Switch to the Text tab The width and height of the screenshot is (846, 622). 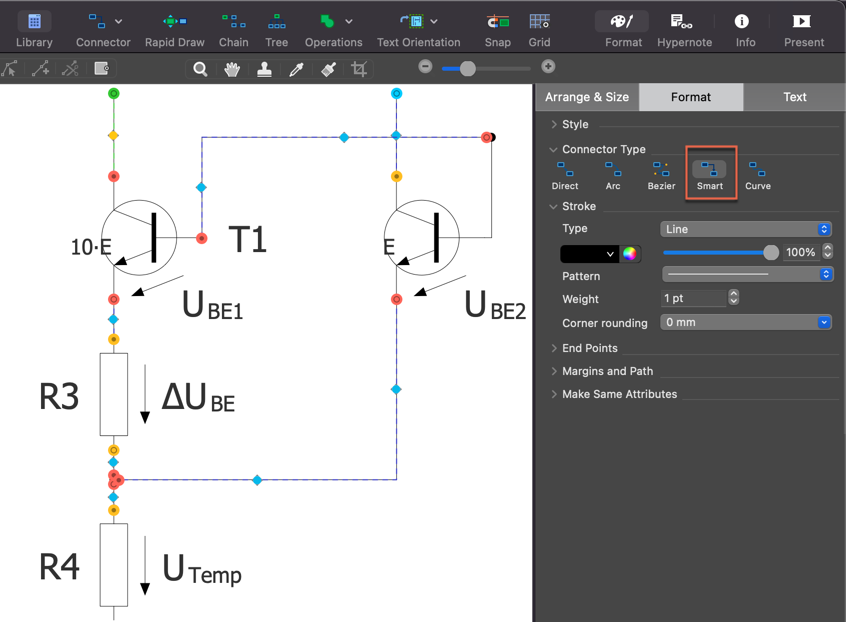794,97
